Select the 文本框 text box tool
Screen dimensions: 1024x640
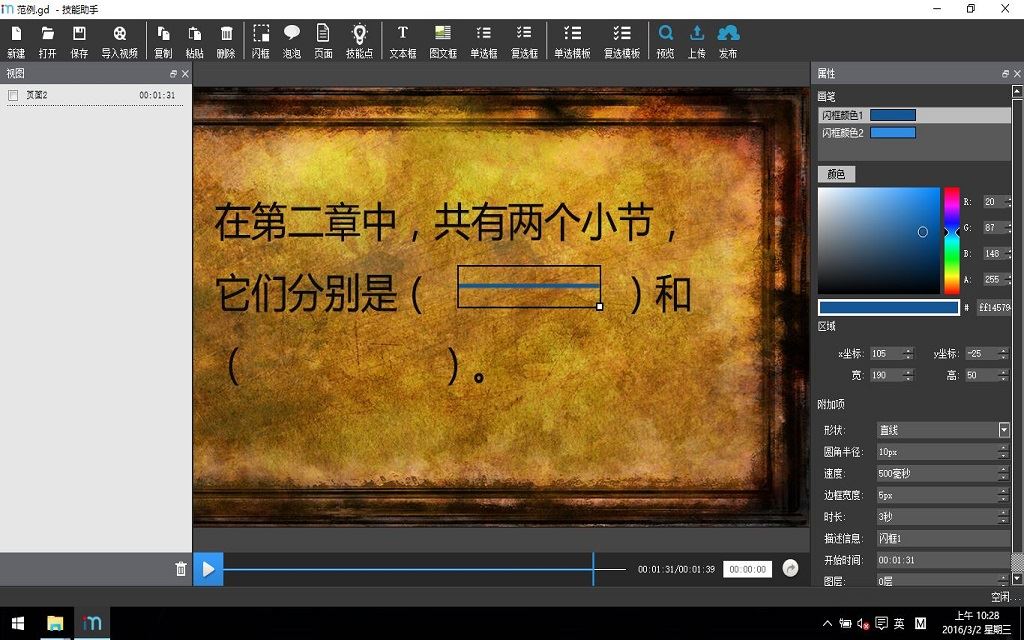point(403,41)
